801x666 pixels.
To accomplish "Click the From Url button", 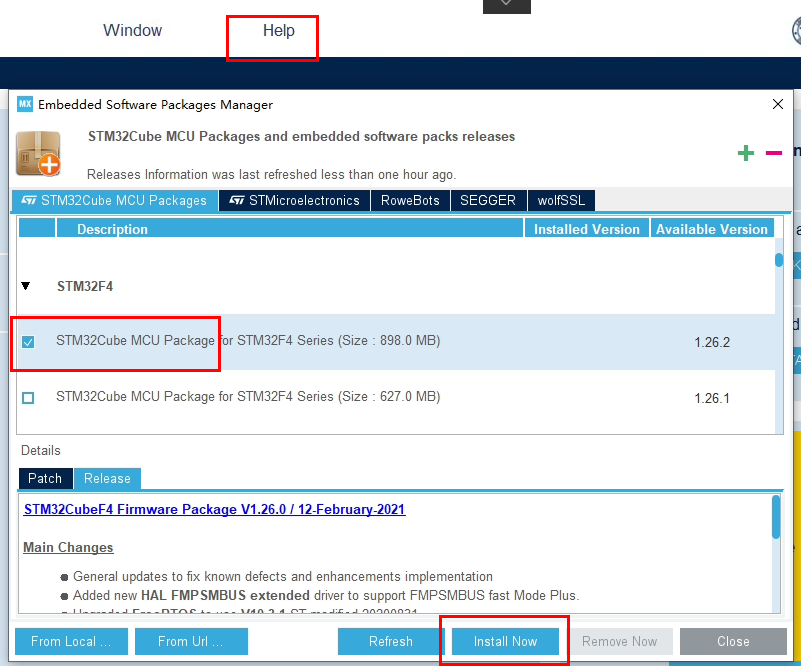I will click(x=191, y=641).
